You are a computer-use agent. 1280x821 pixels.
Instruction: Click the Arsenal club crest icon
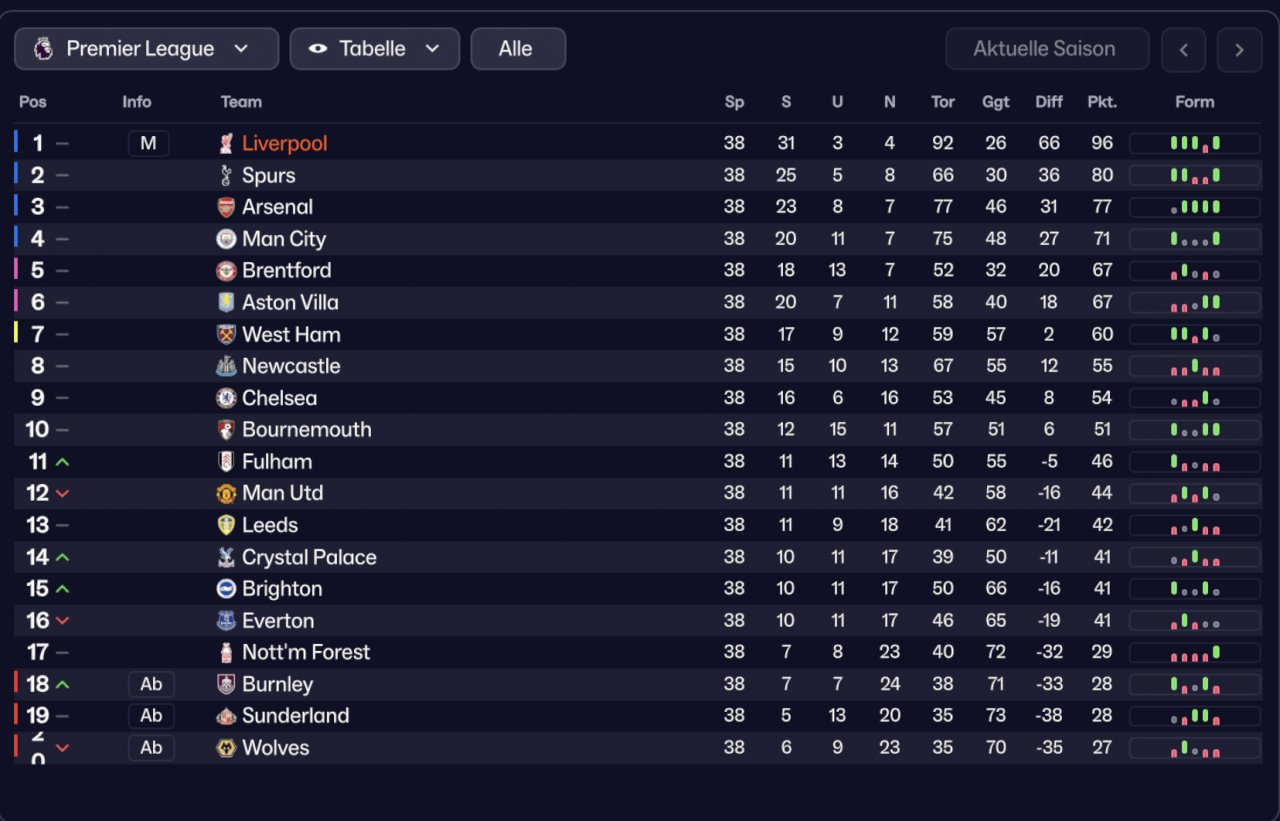coord(226,208)
